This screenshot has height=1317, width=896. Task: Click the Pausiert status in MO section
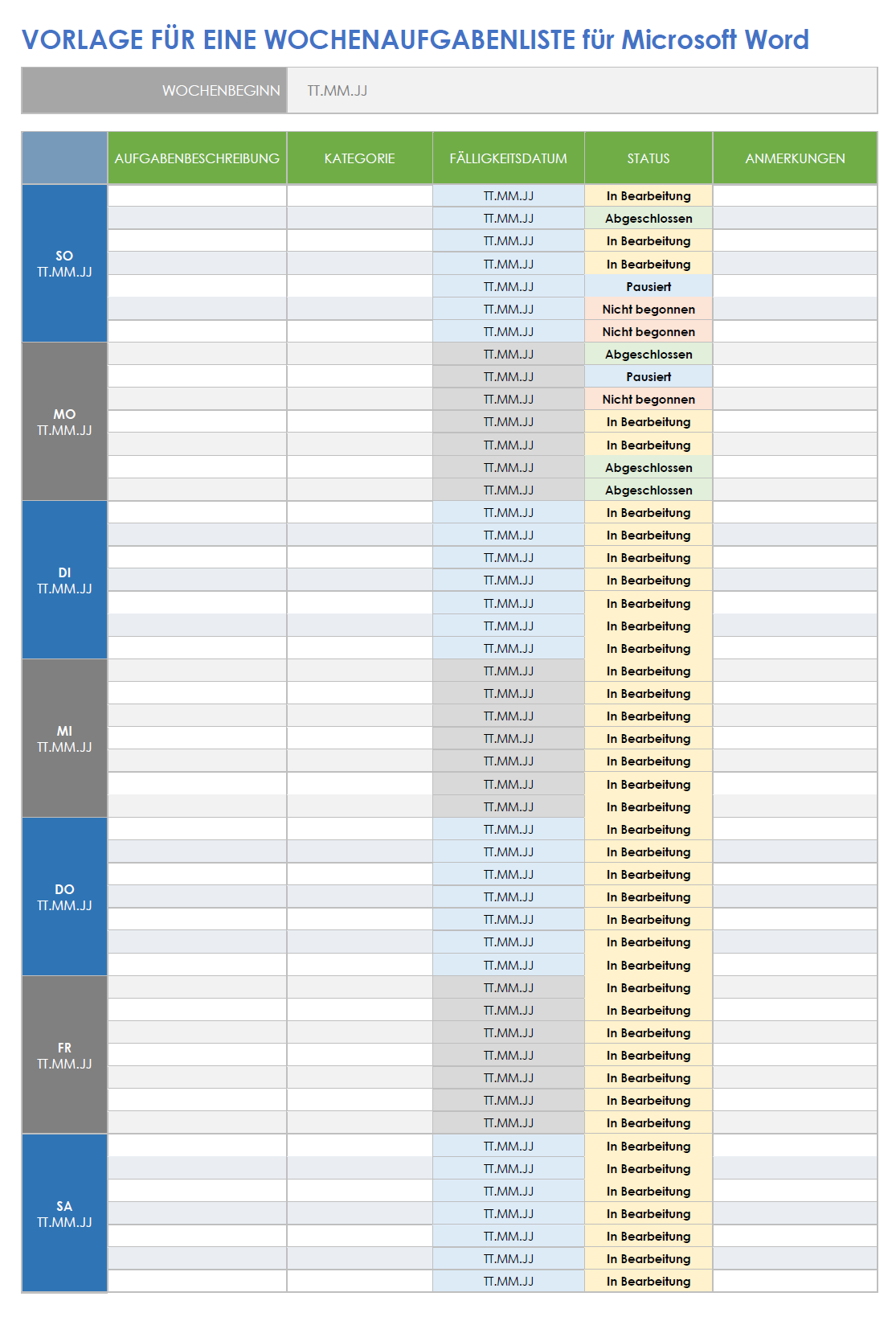(x=648, y=377)
